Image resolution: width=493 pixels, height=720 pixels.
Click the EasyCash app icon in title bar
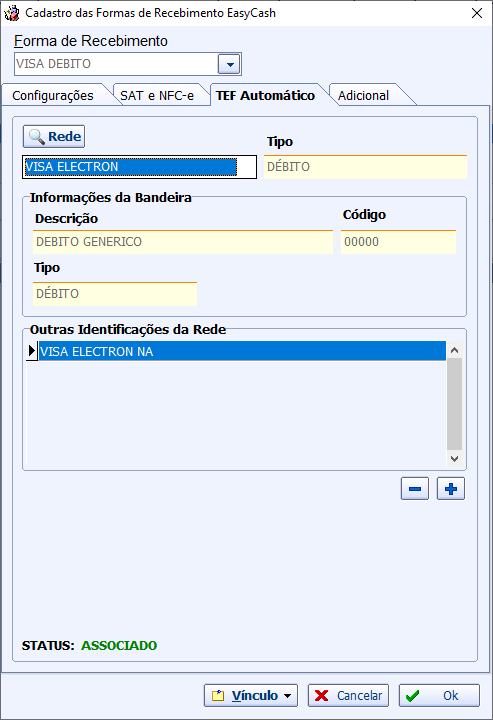pyautogui.click(x=11, y=13)
